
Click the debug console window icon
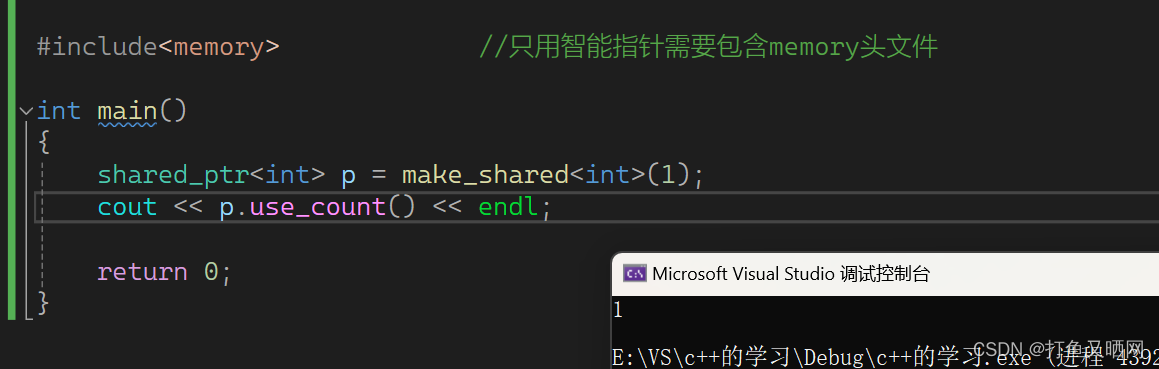pyautogui.click(x=634, y=274)
